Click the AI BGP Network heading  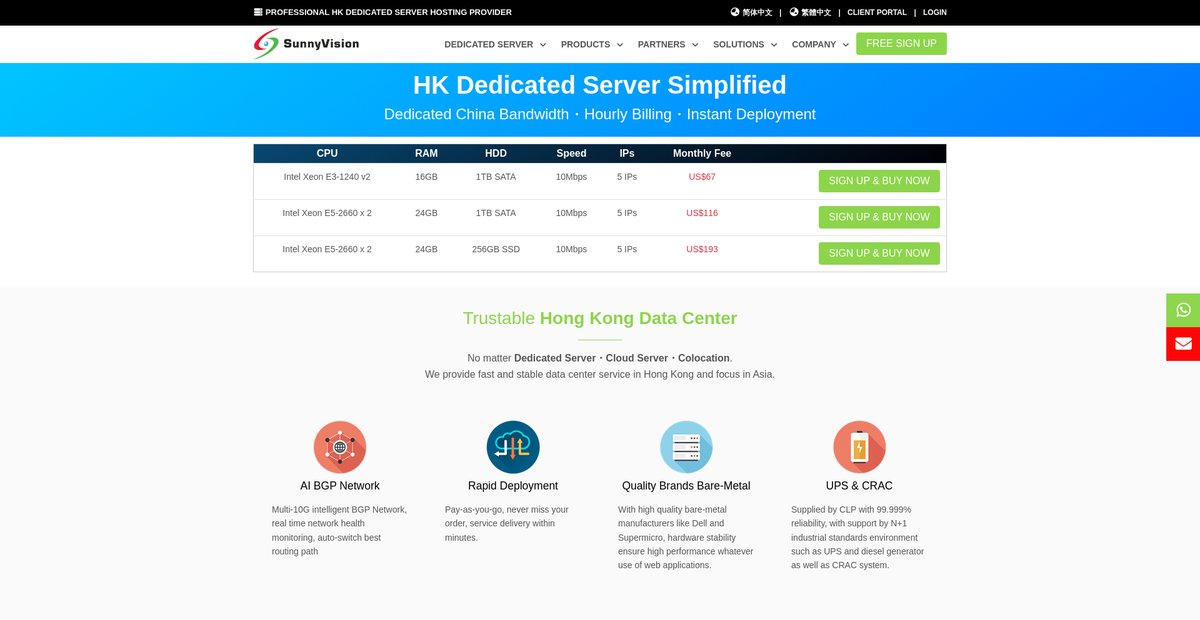click(x=340, y=486)
